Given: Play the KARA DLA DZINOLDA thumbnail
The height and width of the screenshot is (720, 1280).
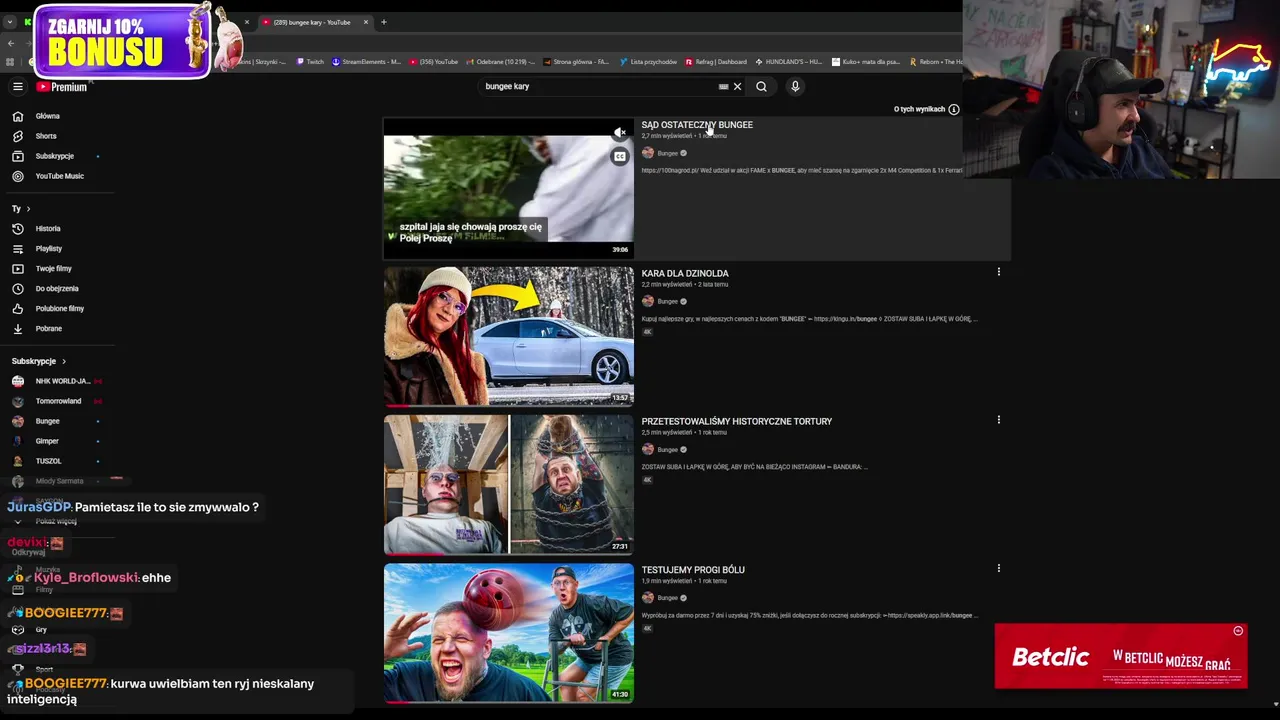Looking at the screenshot, I should coord(508,336).
